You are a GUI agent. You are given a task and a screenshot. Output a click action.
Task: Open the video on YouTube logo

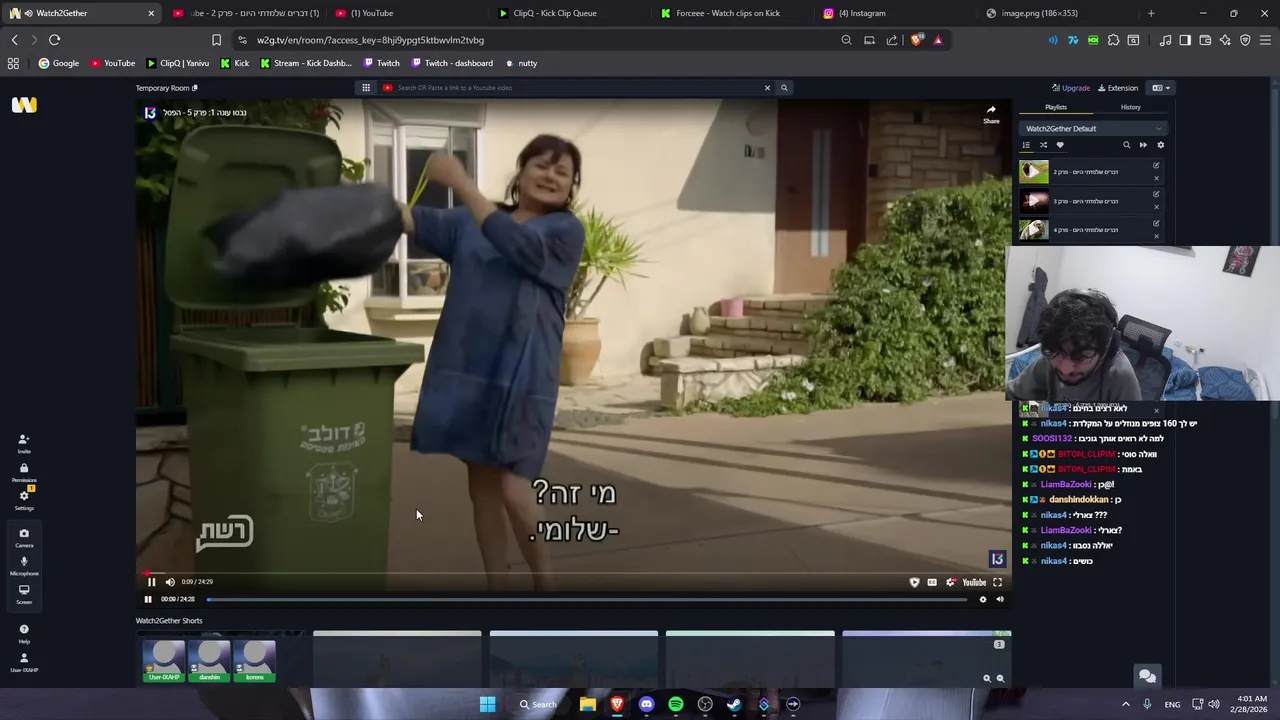(x=974, y=582)
